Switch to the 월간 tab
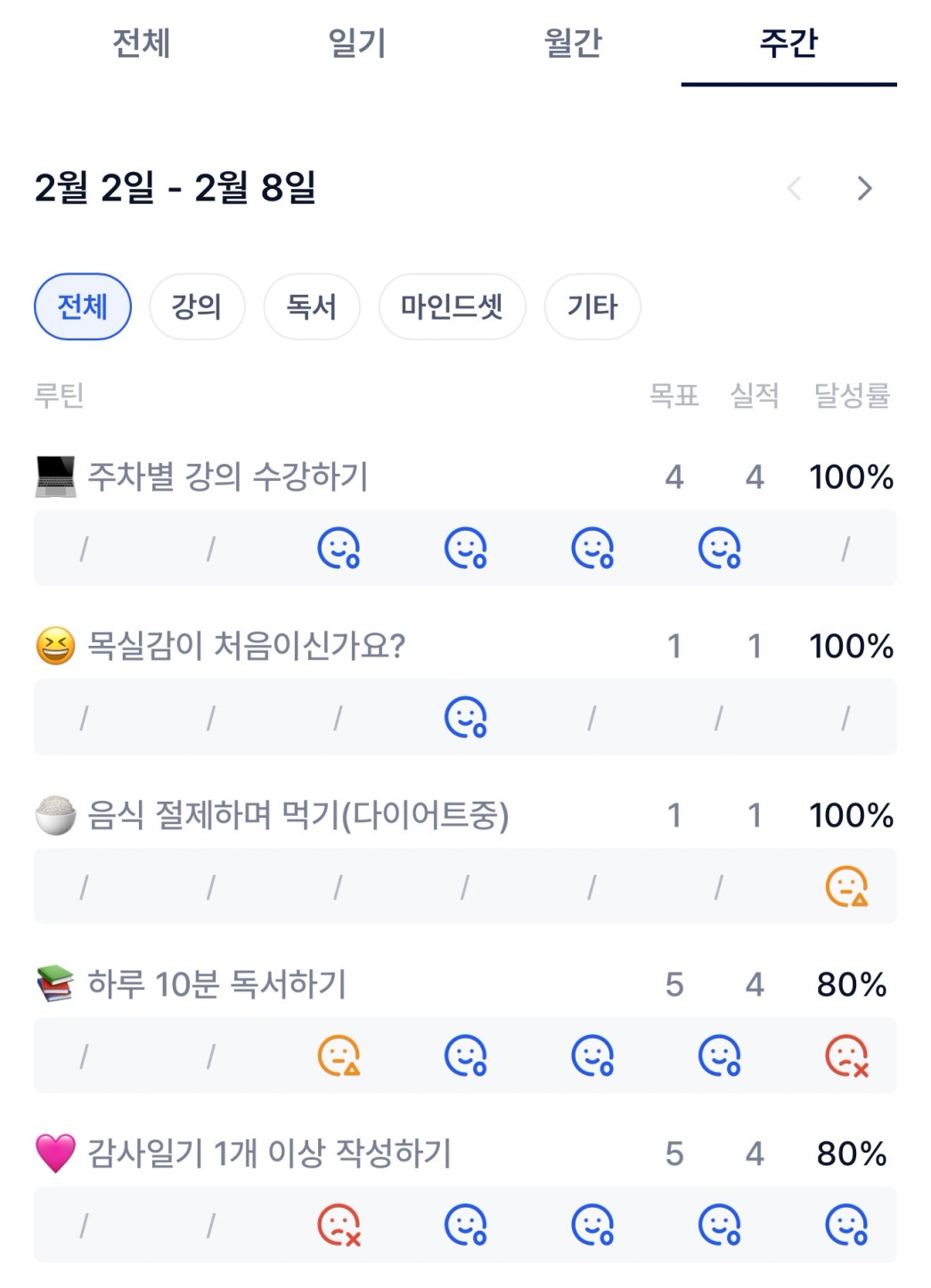The width and height of the screenshot is (931, 1288). [x=573, y=43]
